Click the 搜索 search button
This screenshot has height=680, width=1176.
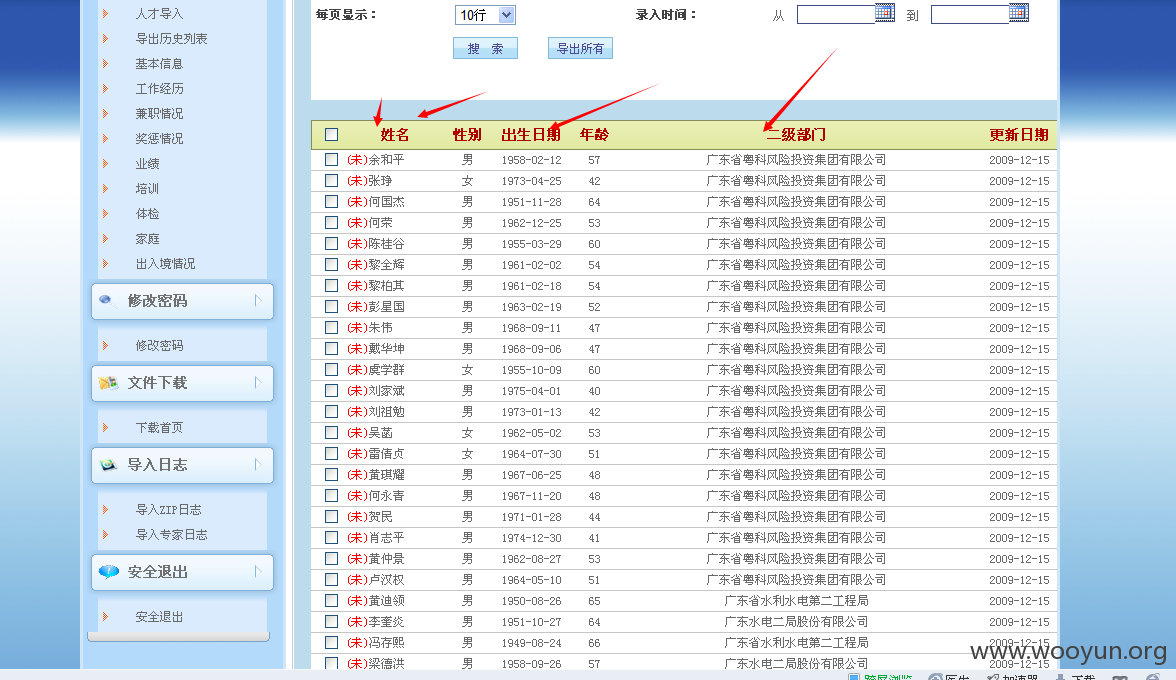pyautogui.click(x=485, y=48)
